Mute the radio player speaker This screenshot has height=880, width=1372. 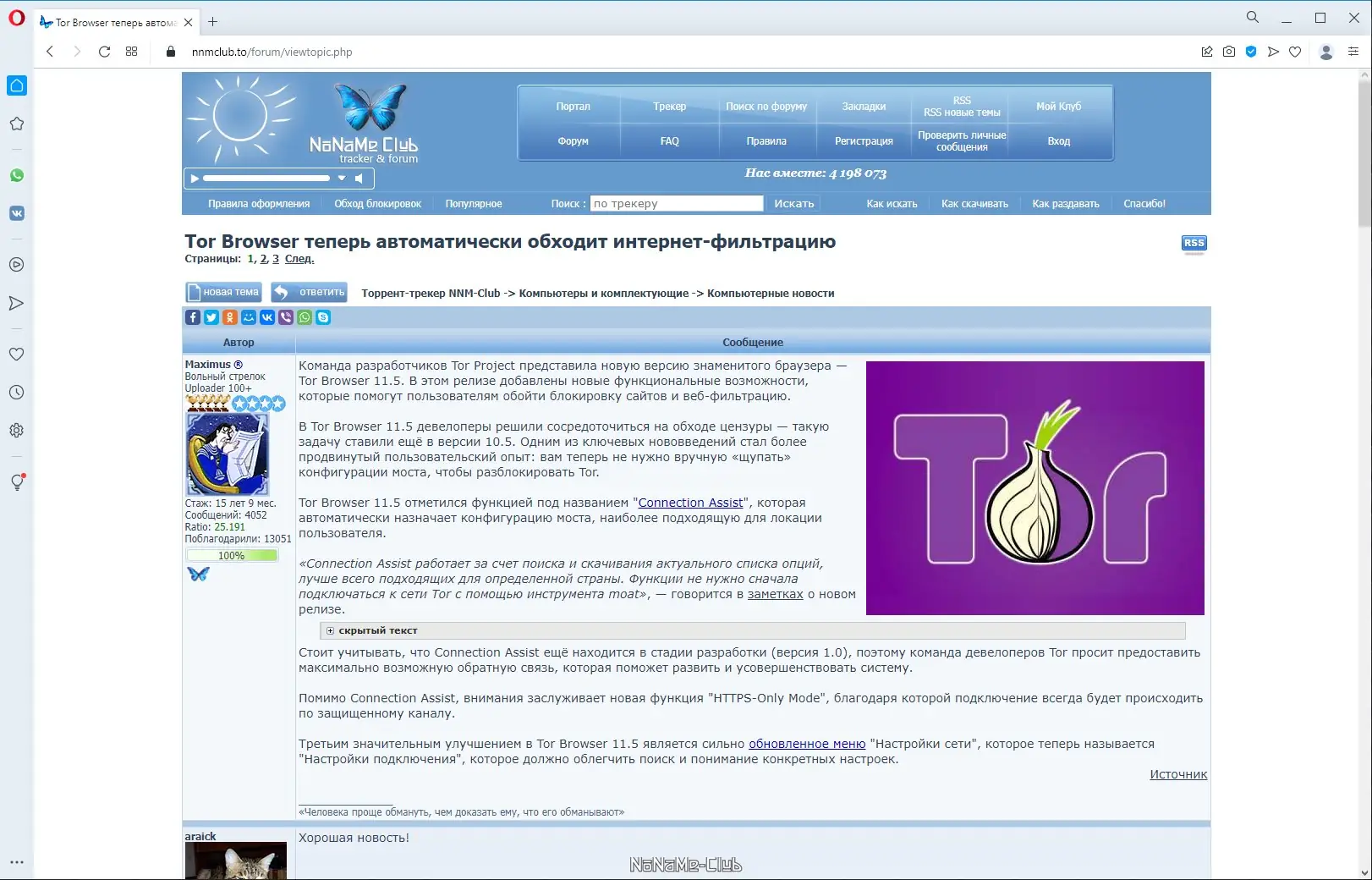click(359, 179)
